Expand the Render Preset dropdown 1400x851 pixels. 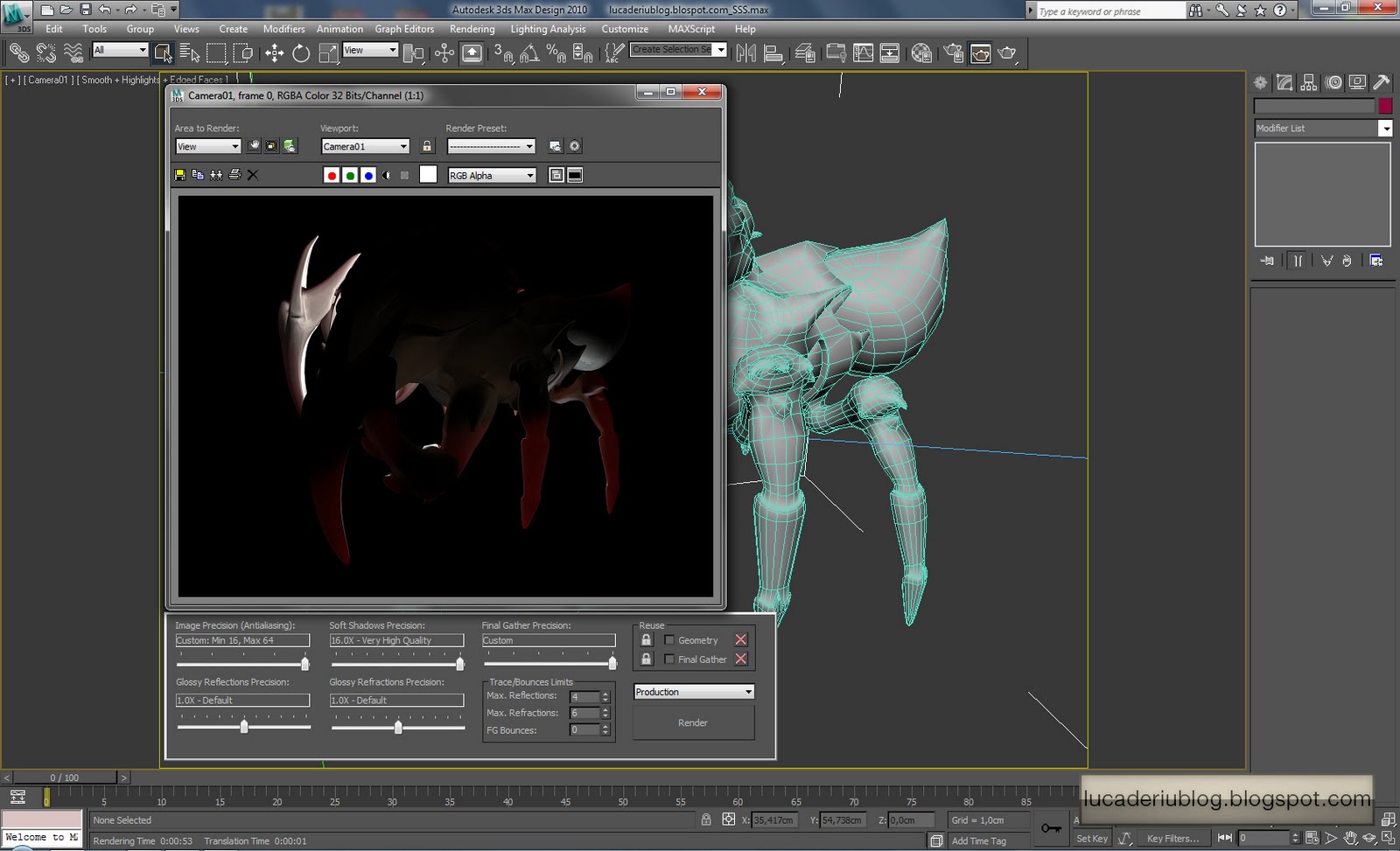coord(491,146)
